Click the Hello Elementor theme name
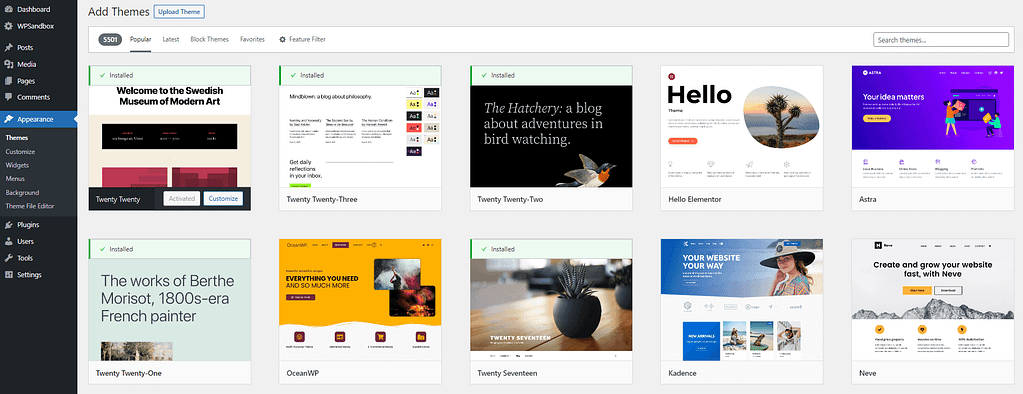This screenshot has width=1023, height=394. coord(695,200)
